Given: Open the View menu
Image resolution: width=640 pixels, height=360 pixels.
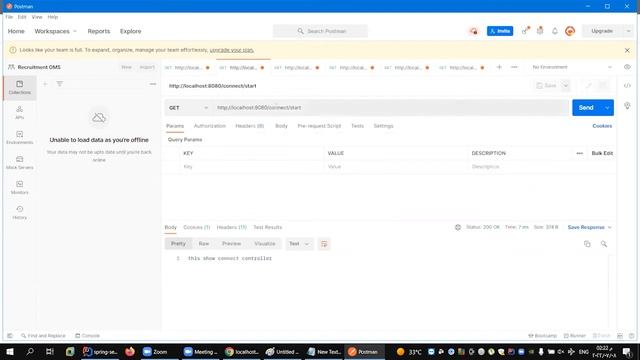Looking at the screenshot, I should pos(37,17).
